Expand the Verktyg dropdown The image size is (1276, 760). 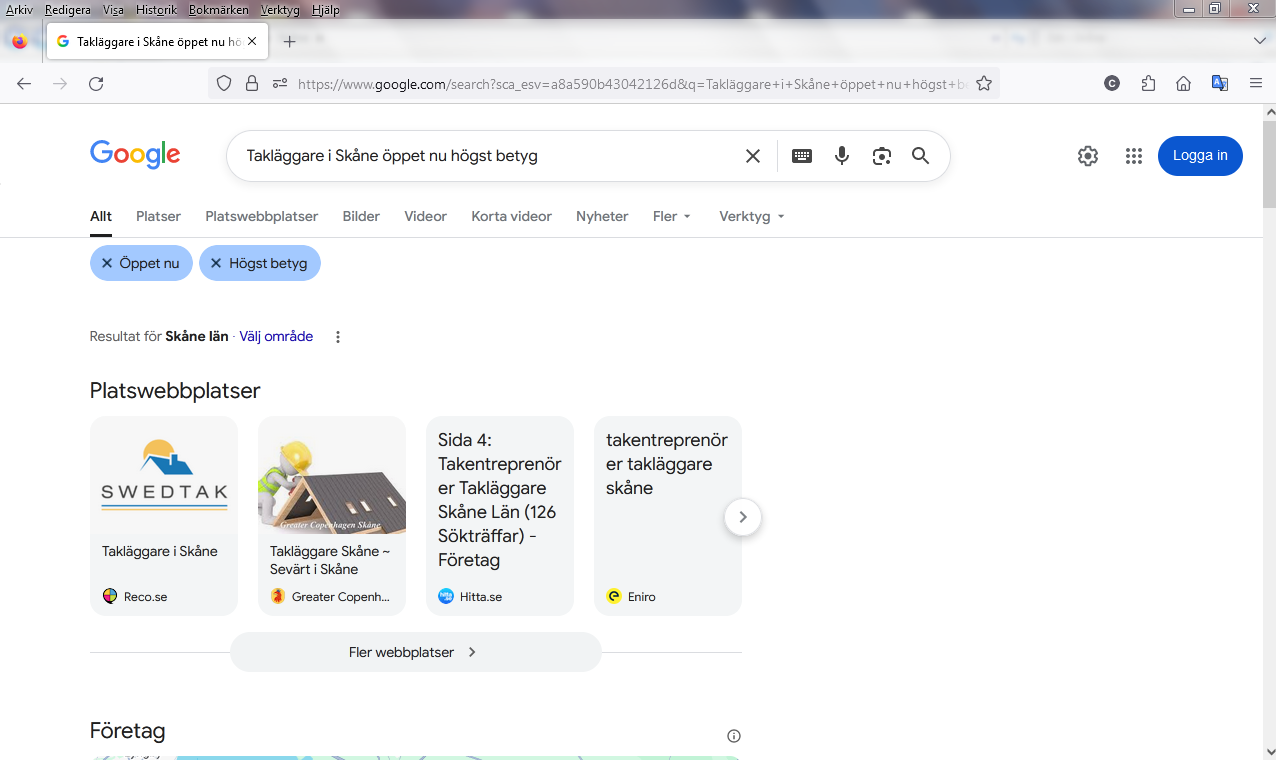[751, 216]
